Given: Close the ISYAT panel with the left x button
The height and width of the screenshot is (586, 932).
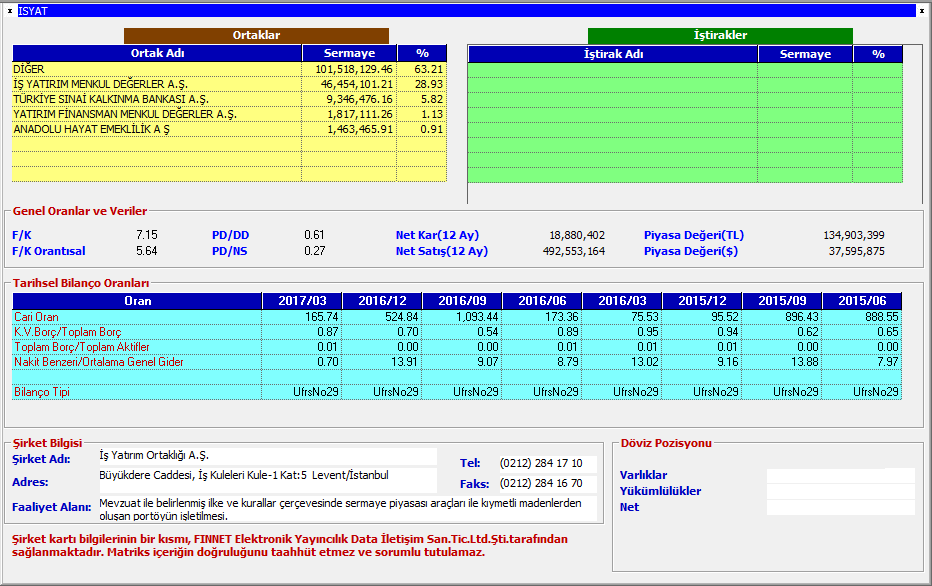Looking at the screenshot, I should [10, 11].
